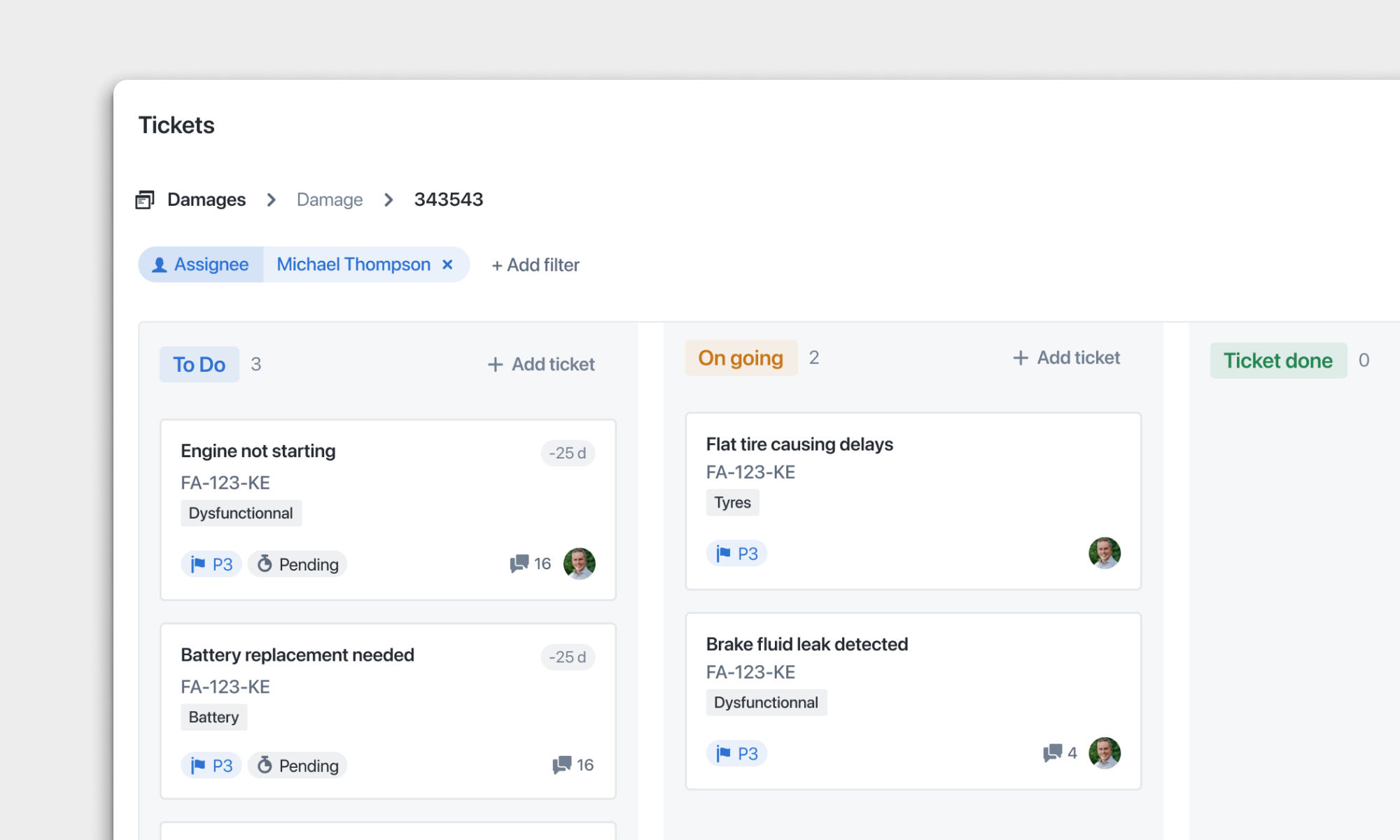This screenshot has width=1400, height=840.
Task: Click P3 priority flag on Brake fluid leak
Action: [736, 754]
